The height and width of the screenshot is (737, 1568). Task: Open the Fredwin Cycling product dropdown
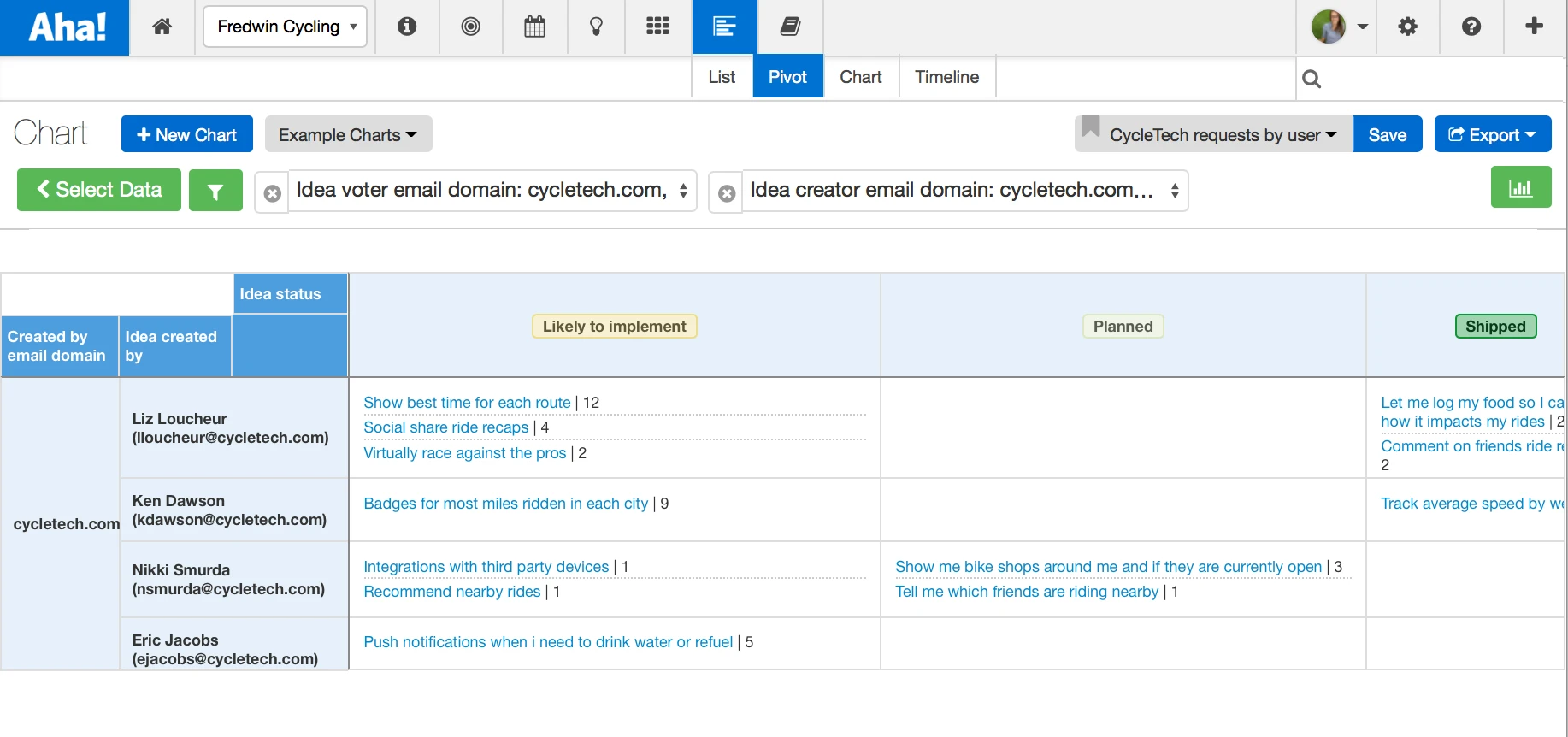tap(286, 27)
